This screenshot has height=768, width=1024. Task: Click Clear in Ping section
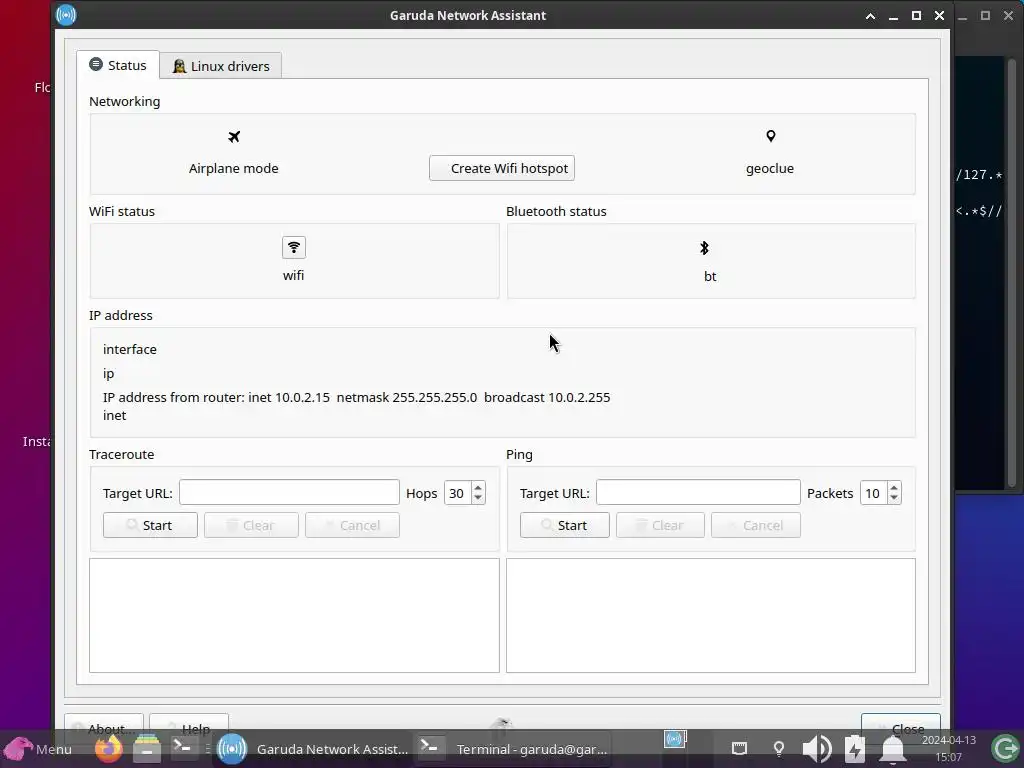pos(660,525)
